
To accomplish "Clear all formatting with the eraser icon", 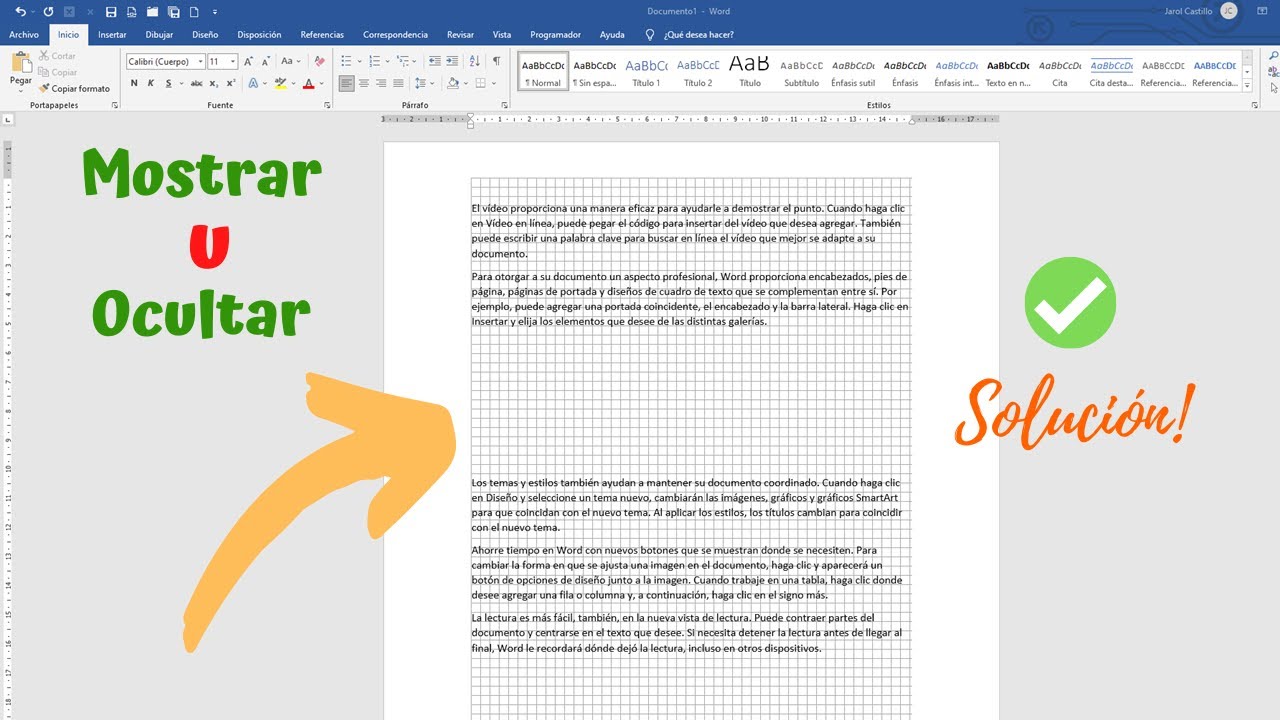I will tap(320, 61).
